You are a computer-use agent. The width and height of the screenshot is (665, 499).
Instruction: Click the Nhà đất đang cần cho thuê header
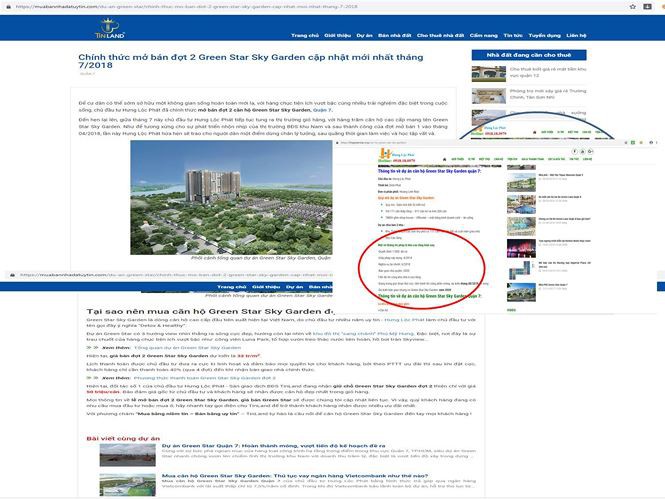(x=529, y=55)
